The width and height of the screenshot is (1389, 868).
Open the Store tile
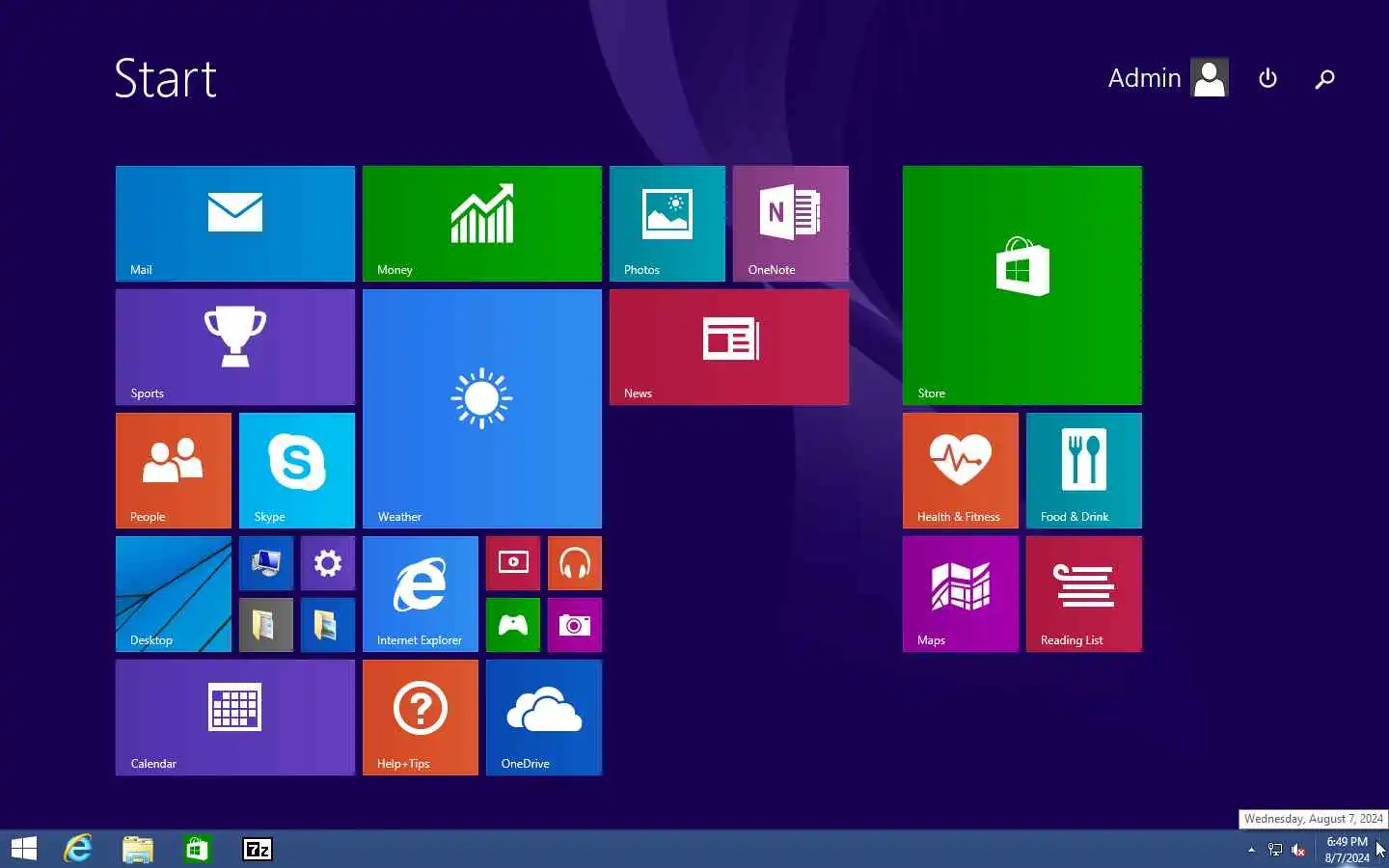point(1022,285)
